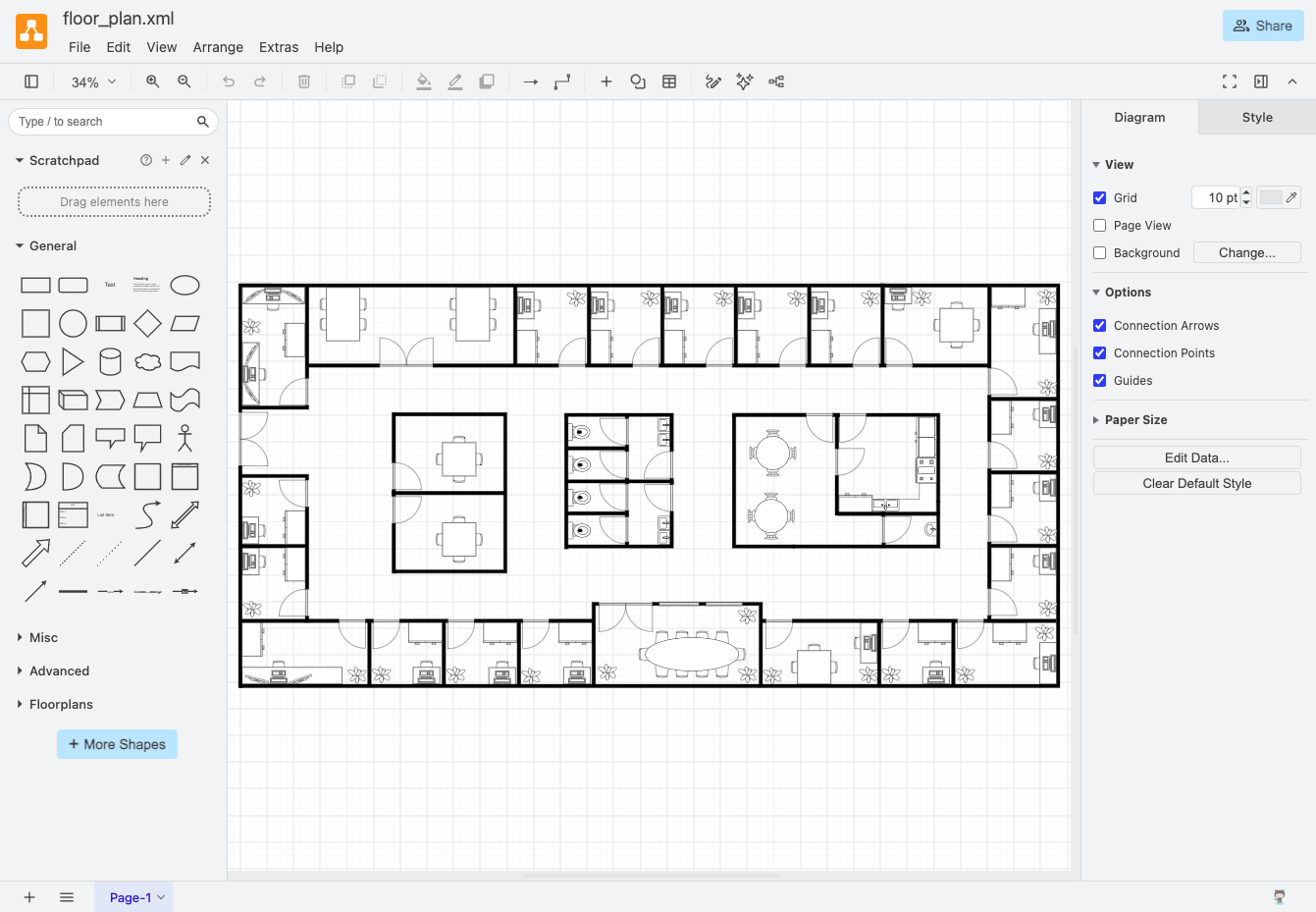1316x912 pixels.
Task: Select the actor stick figure shape
Action: click(184, 438)
